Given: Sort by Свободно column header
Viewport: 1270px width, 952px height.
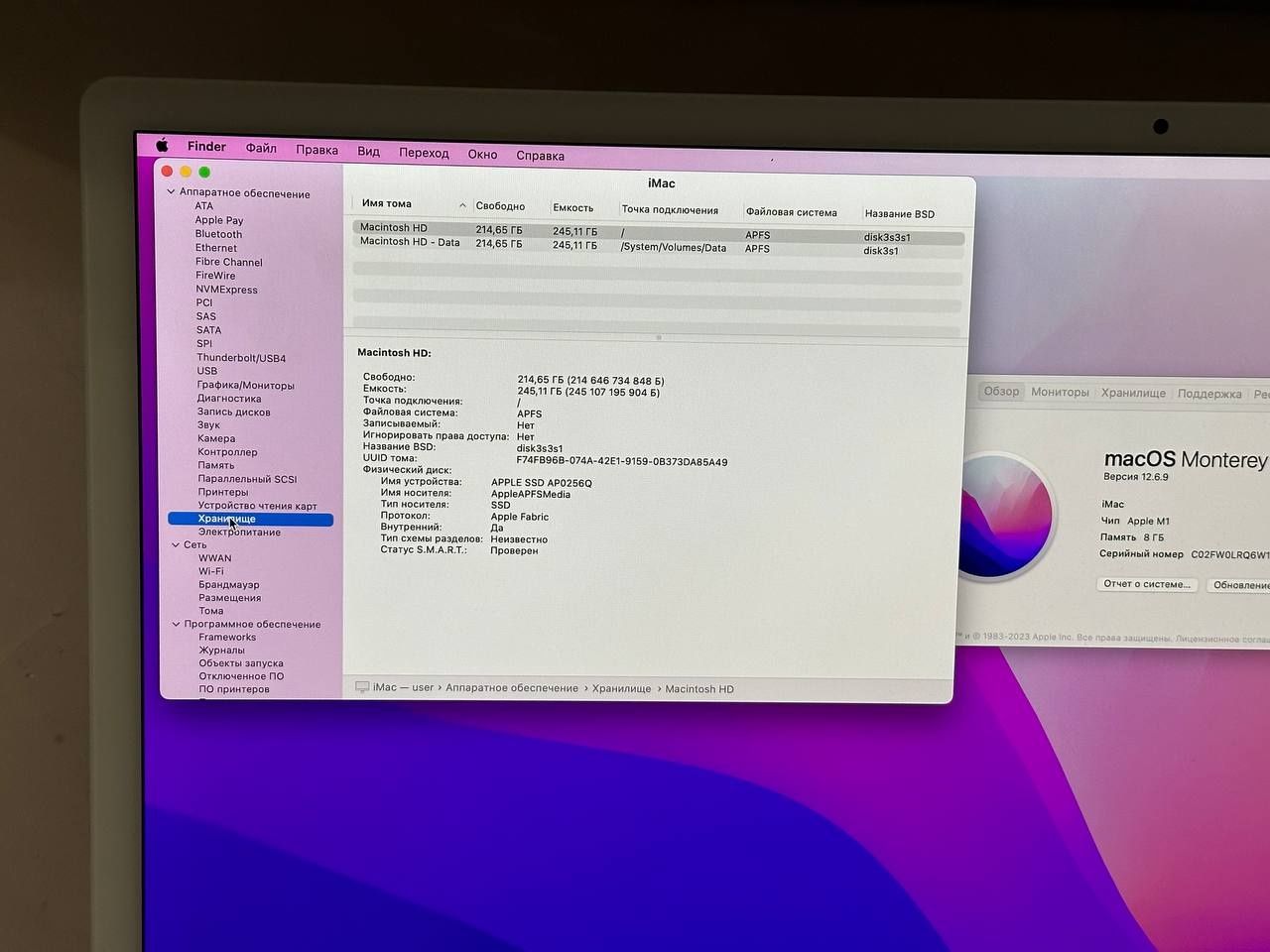Looking at the screenshot, I should (500, 206).
